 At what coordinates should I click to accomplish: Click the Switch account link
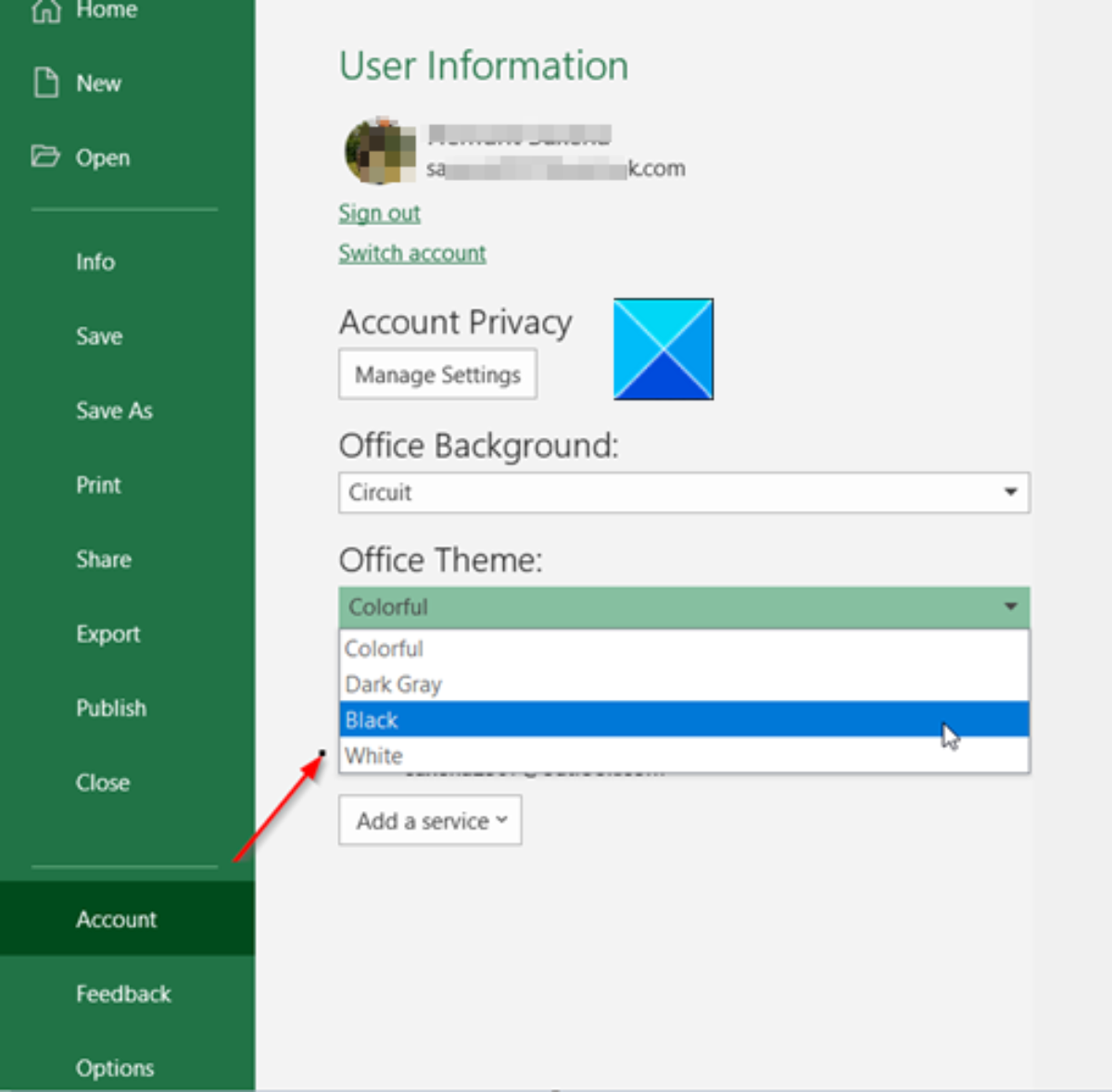411,253
